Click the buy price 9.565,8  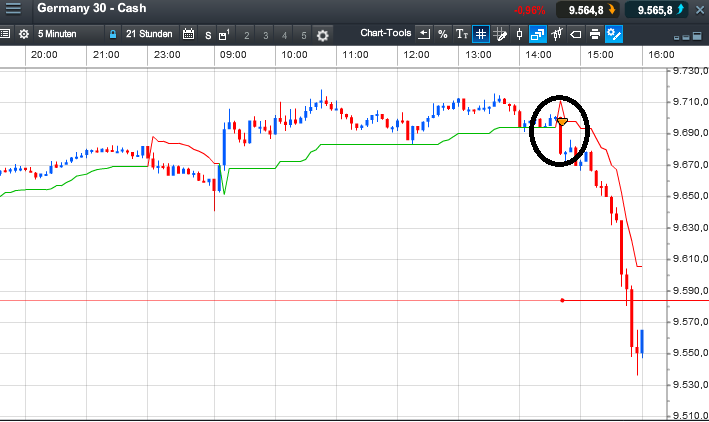[x=655, y=10]
